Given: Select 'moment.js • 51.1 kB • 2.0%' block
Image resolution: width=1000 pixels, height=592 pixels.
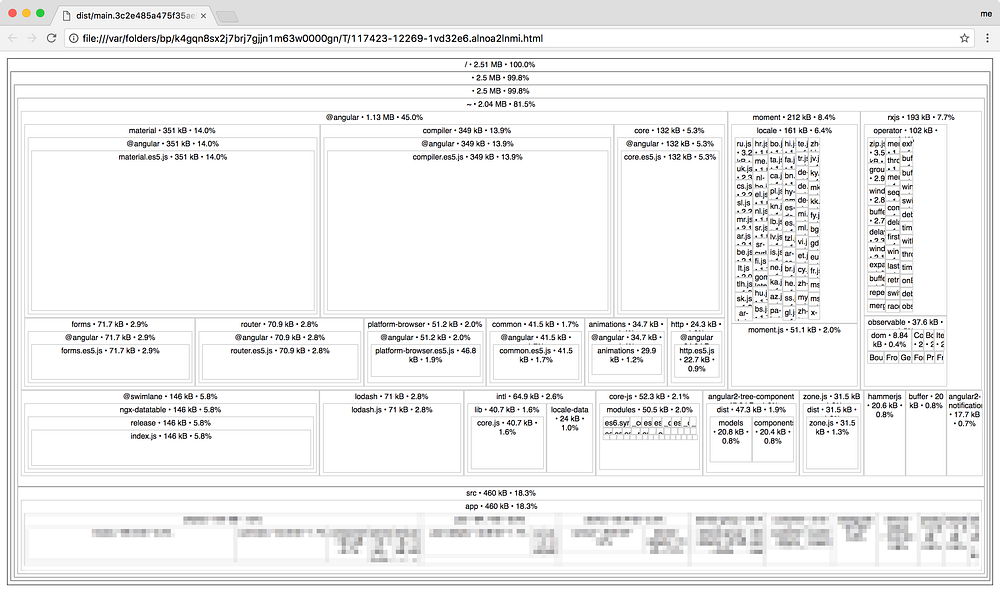Looking at the screenshot, I should (794, 354).
